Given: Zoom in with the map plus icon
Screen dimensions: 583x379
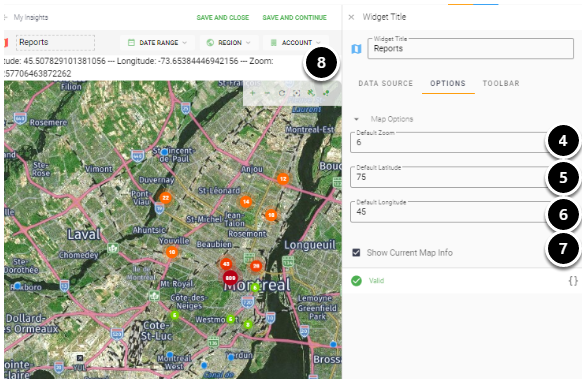Looking at the screenshot, I should click(x=252, y=93).
